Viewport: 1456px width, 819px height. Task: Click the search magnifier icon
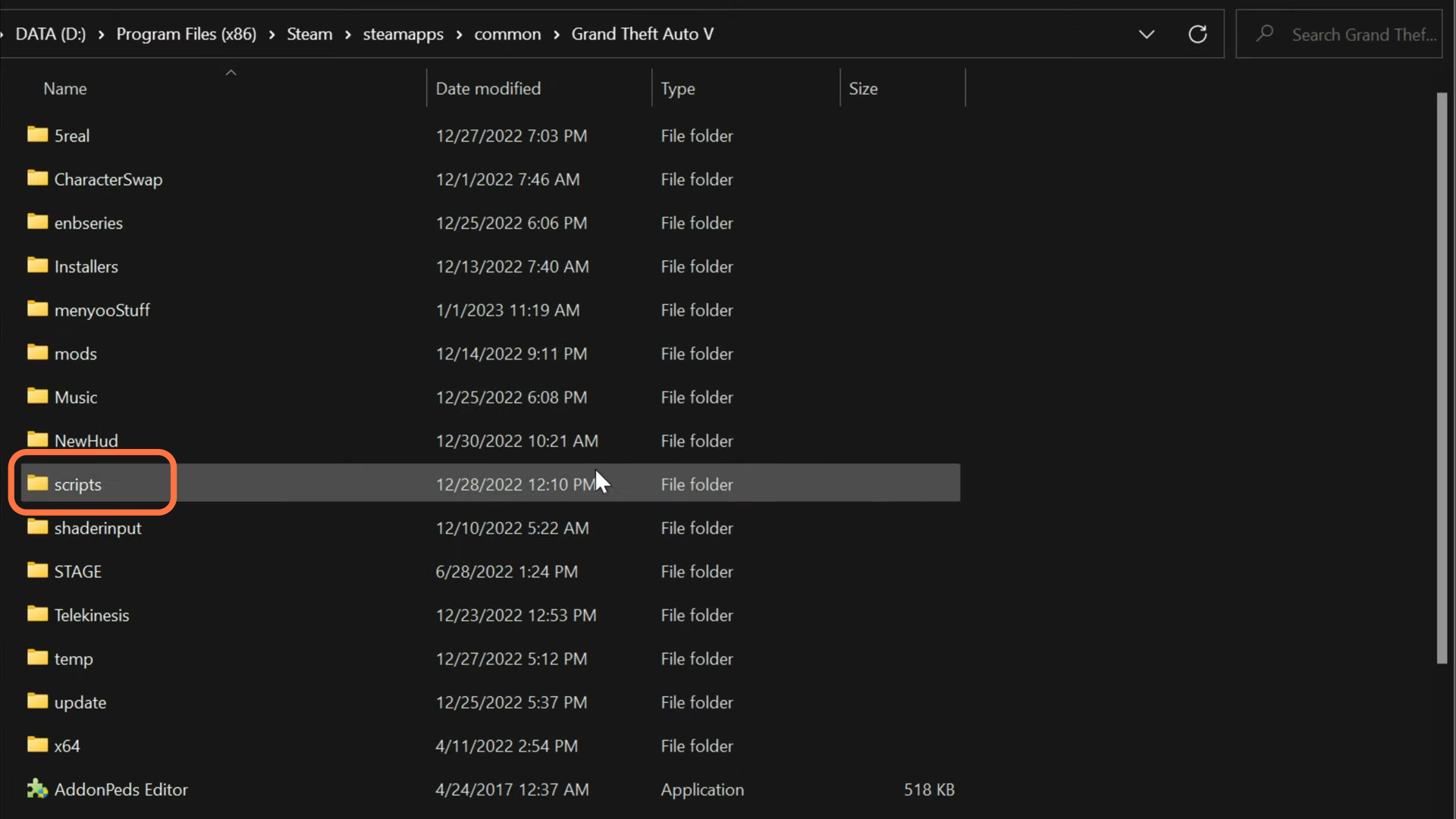pyautogui.click(x=1264, y=34)
